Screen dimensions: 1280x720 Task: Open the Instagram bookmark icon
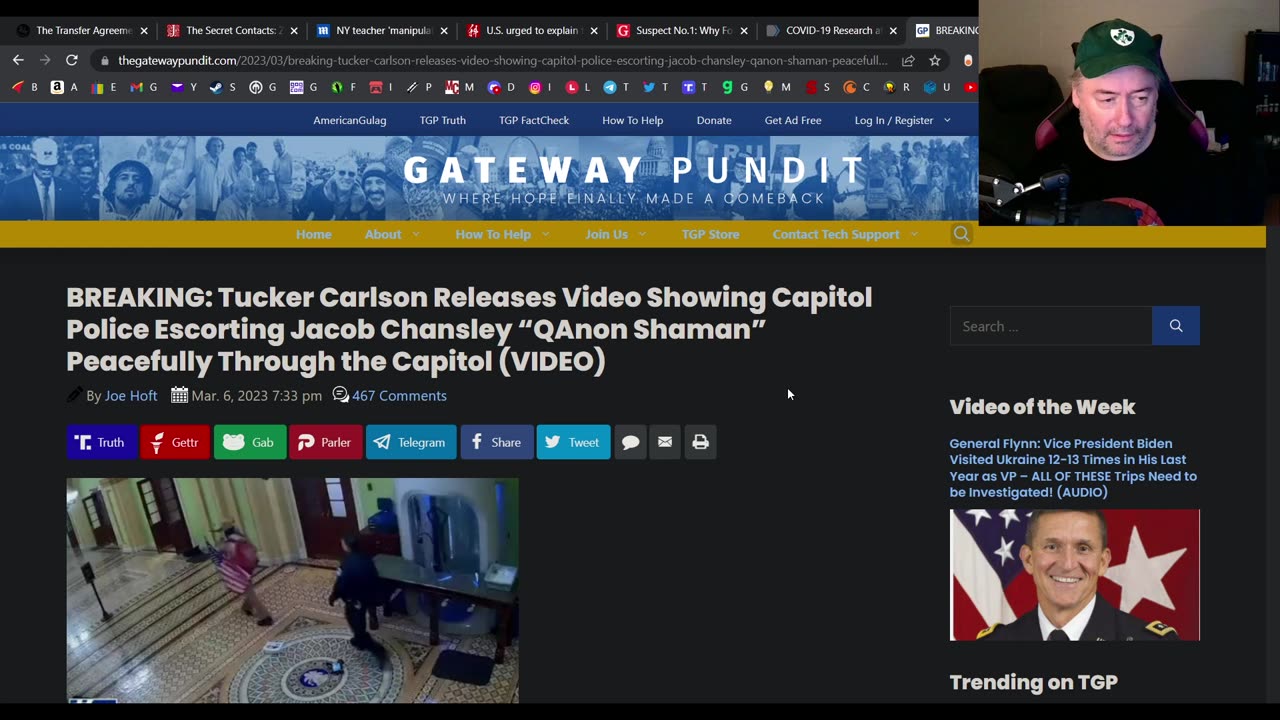535,87
